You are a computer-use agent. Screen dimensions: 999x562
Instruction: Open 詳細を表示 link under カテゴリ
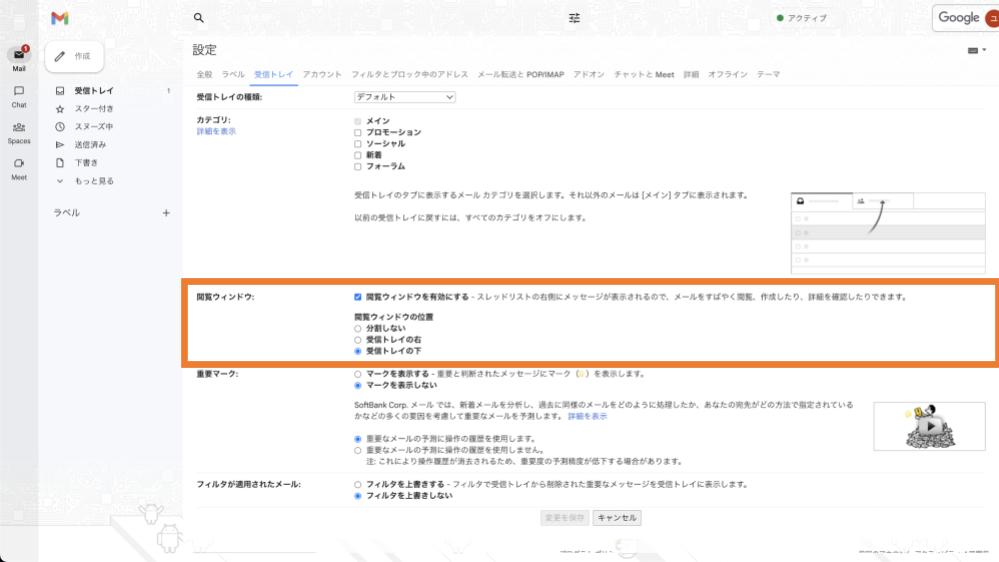[x=216, y=131]
